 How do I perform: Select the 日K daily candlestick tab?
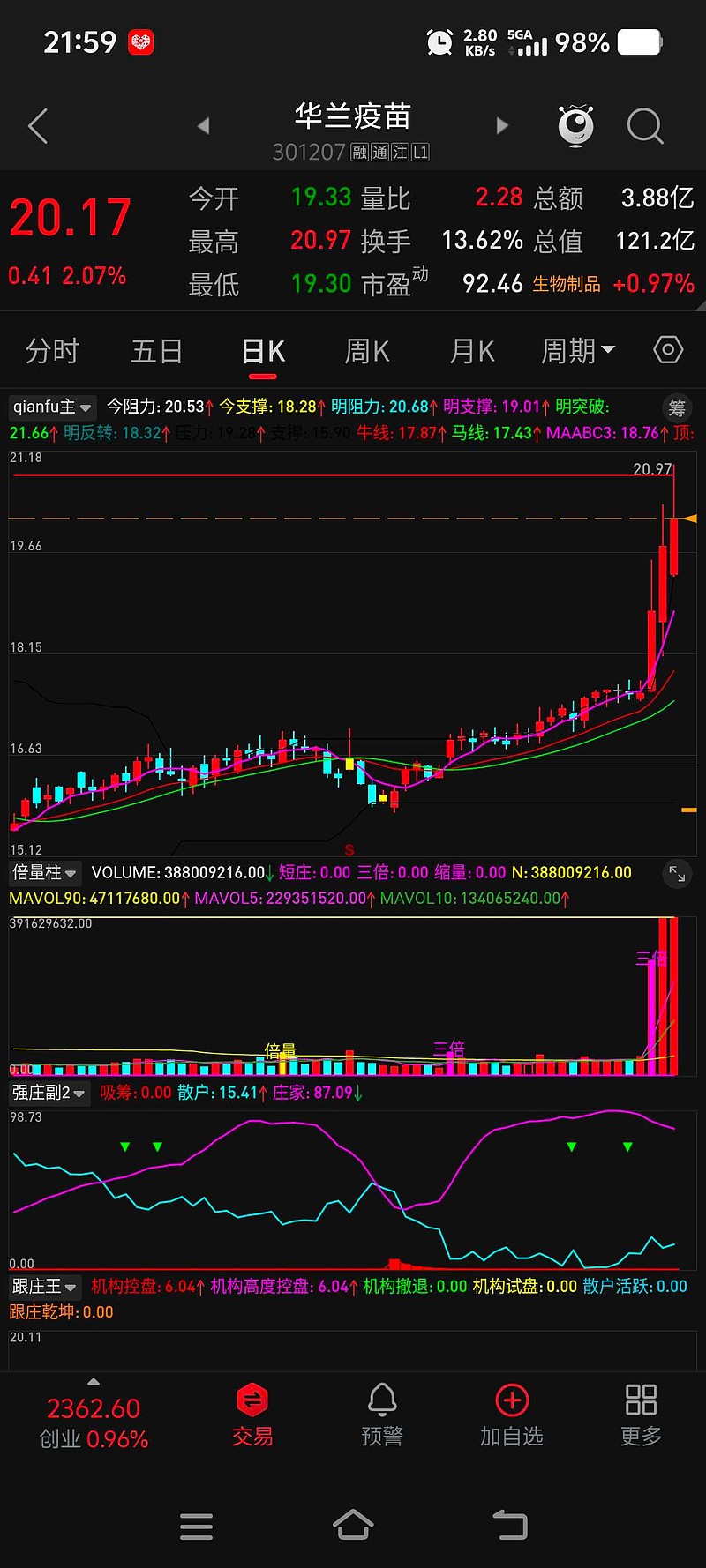(x=263, y=351)
